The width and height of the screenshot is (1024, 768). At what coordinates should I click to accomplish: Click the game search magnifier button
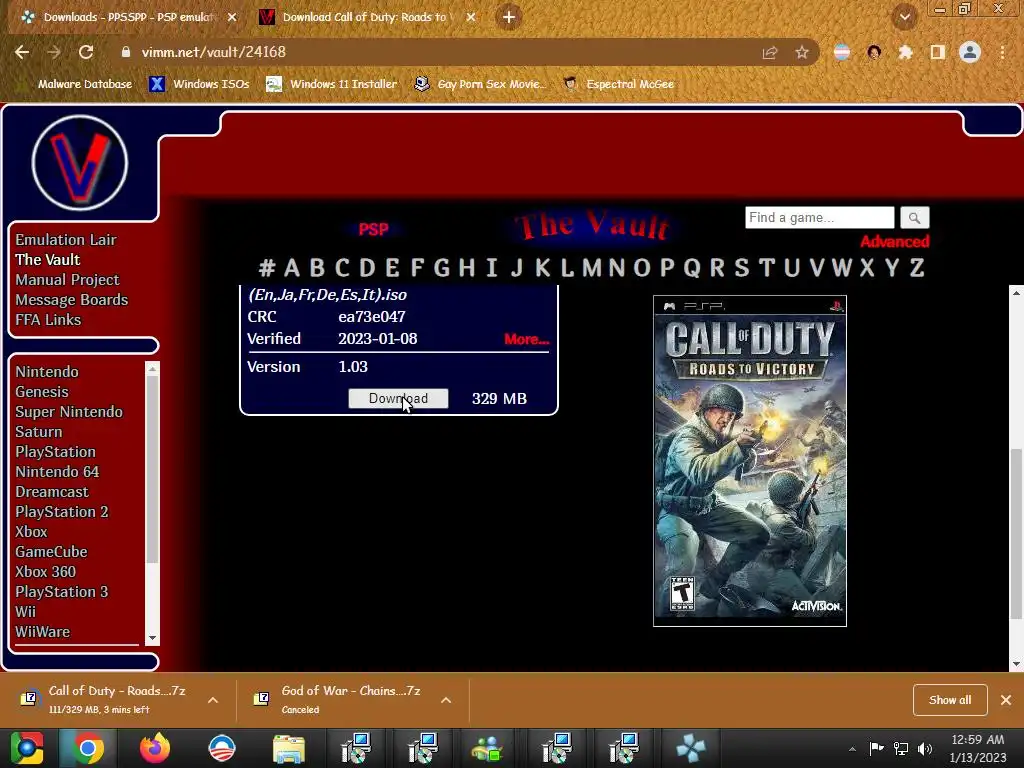914,217
